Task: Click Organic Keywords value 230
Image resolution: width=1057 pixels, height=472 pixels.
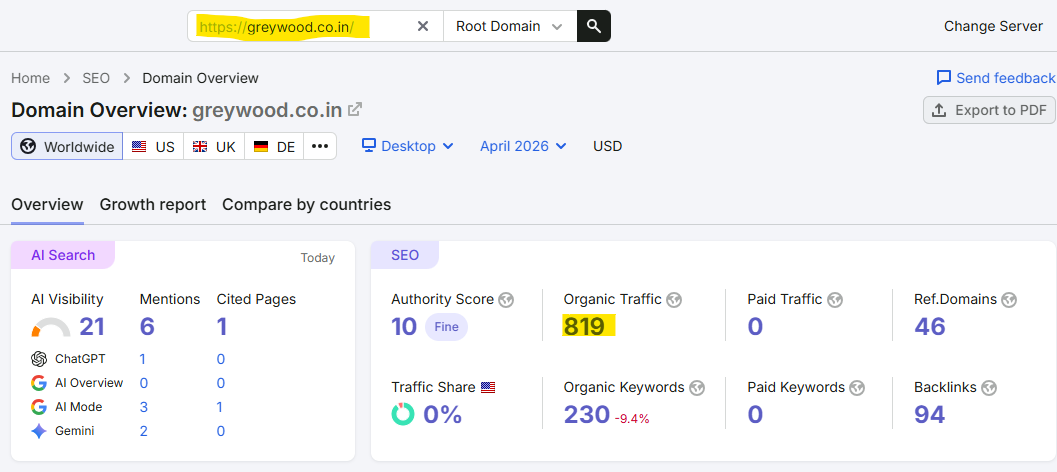Action: click(x=586, y=414)
